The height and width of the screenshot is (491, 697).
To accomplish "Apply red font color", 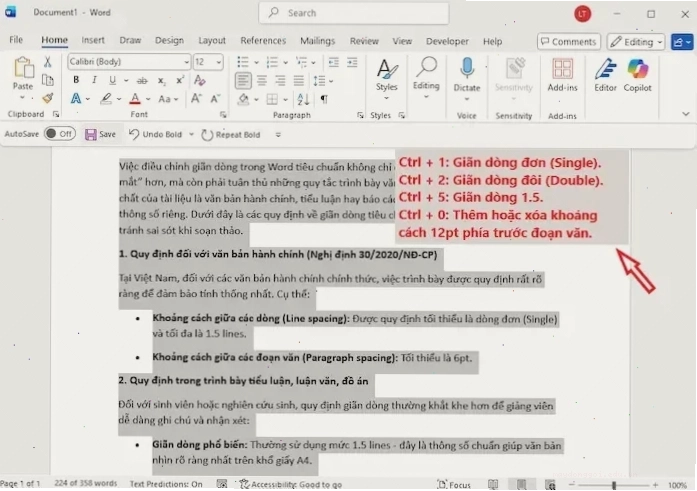I will 135,99.
